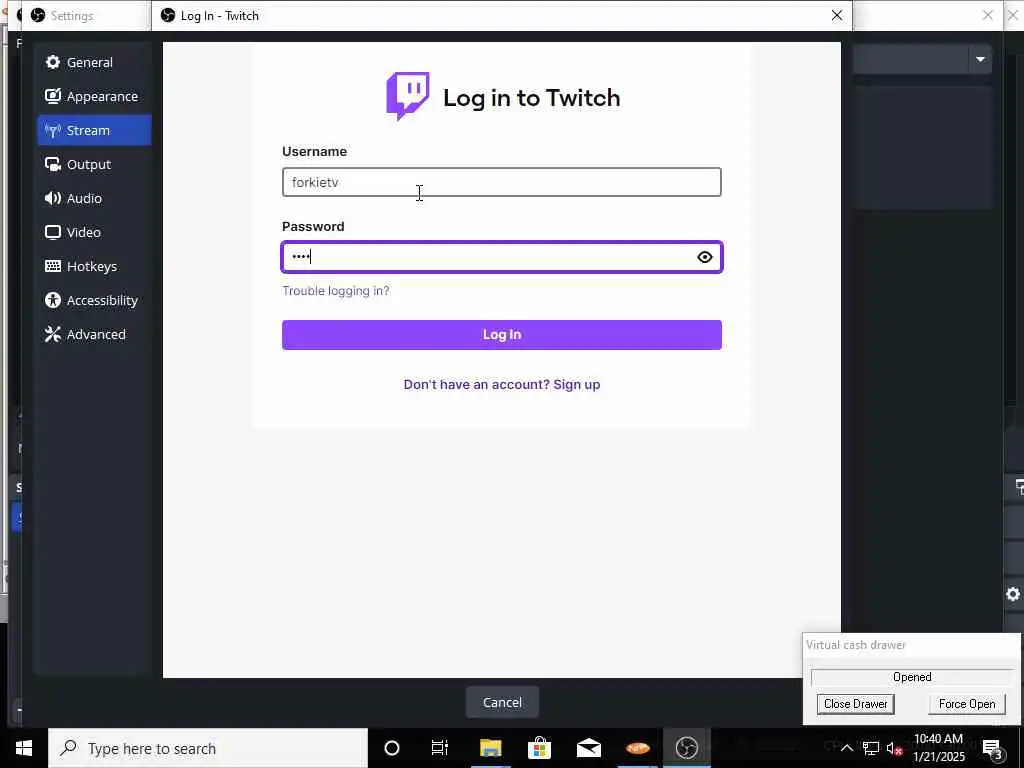The height and width of the screenshot is (768, 1024).
Task: Open Mail app from taskbar
Action: click(588, 748)
